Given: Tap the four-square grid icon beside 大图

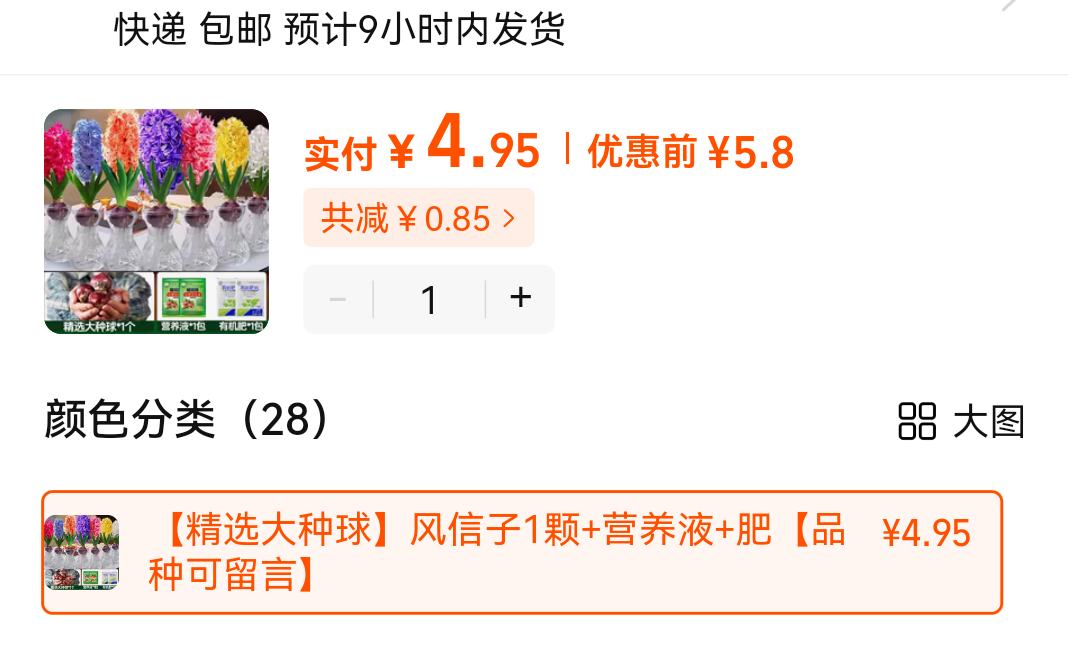Looking at the screenshot, I should (x=917, y=421).
